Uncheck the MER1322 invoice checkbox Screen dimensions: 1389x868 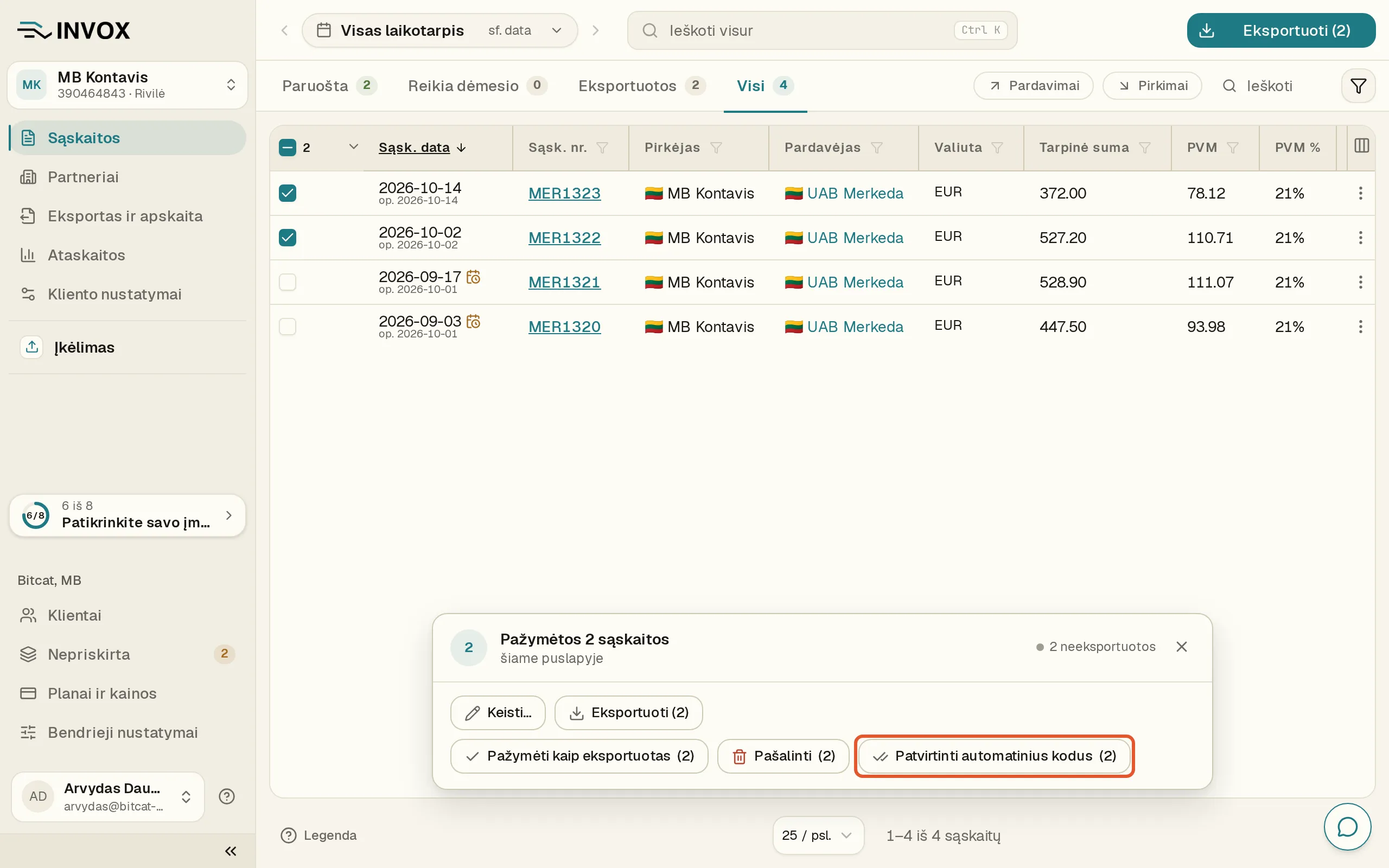(288, 238)
